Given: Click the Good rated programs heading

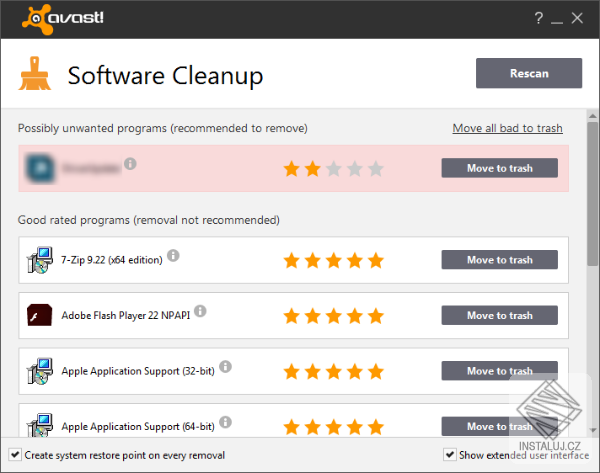Looking at the screenshot, I should [x=148, y=220].
